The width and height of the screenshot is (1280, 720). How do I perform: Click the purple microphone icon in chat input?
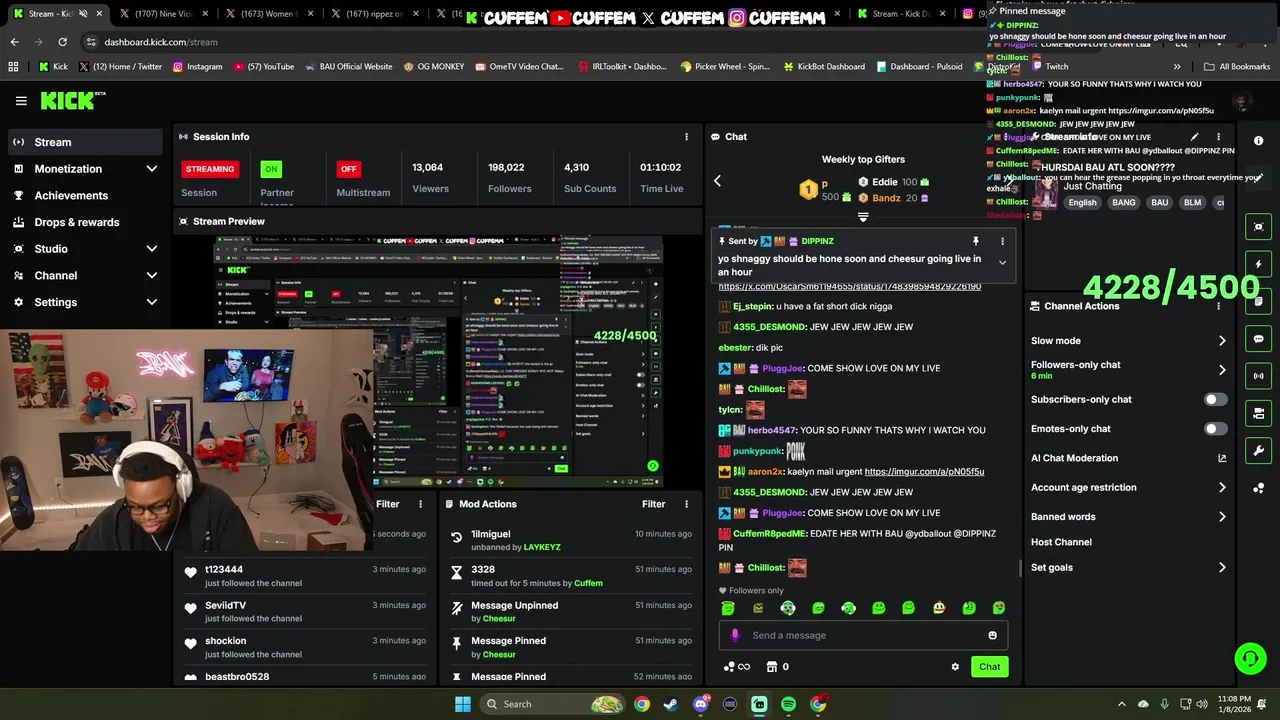pos(735,635)
